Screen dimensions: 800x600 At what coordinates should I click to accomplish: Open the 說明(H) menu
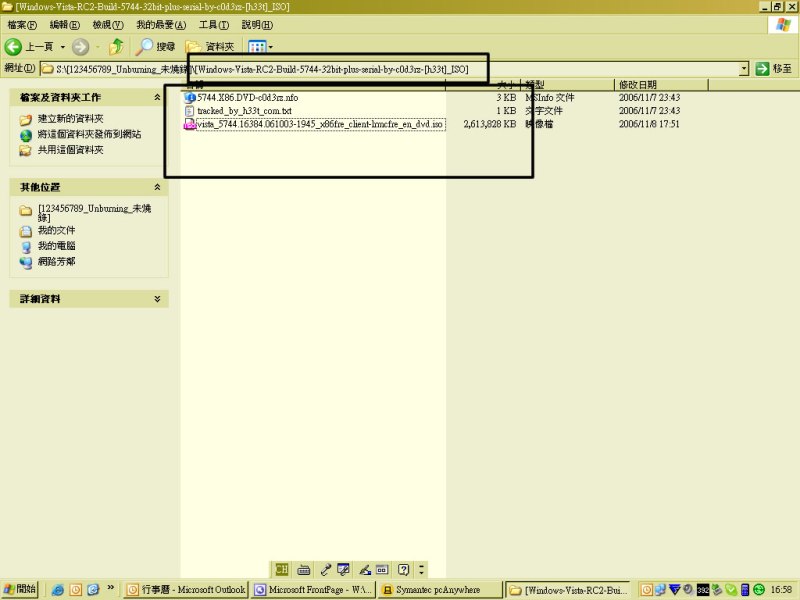[x=257, y=24]
